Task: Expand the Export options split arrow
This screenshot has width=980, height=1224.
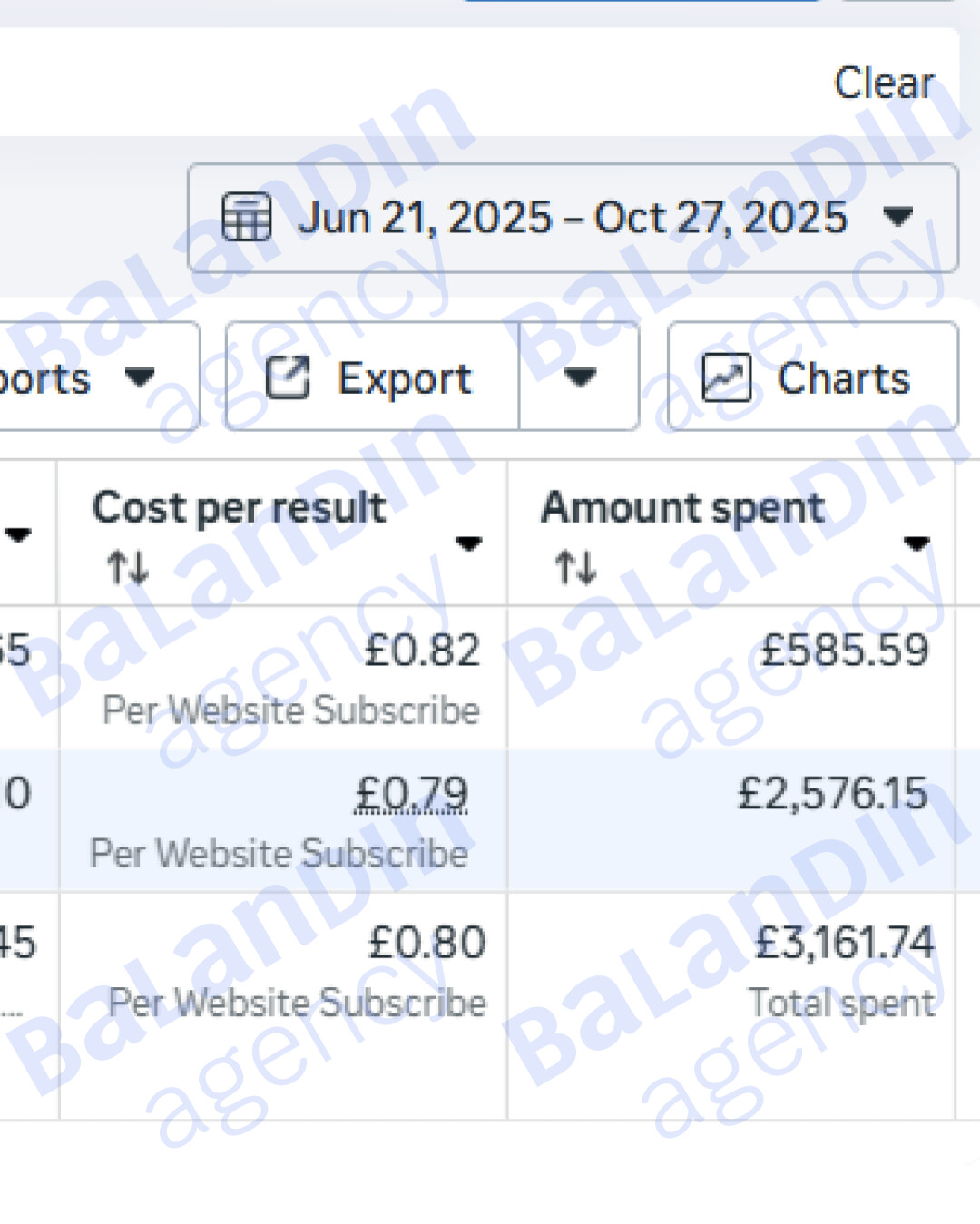Action: tap(579, 377)
